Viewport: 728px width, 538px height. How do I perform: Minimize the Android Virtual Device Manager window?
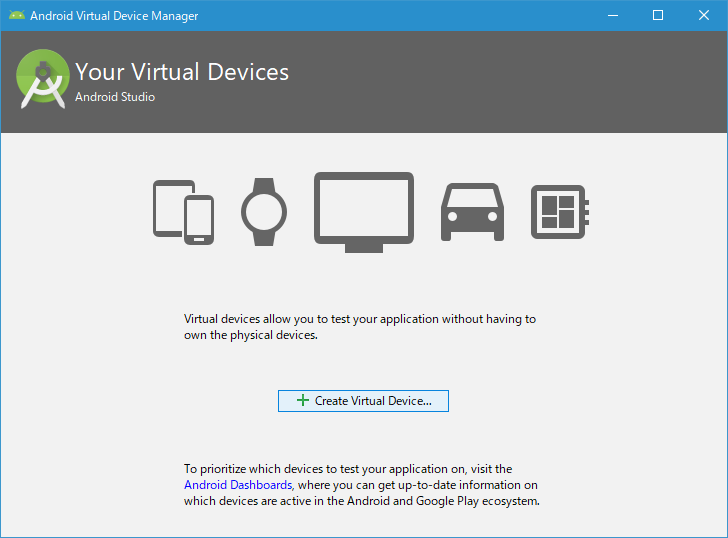[613, 15]
